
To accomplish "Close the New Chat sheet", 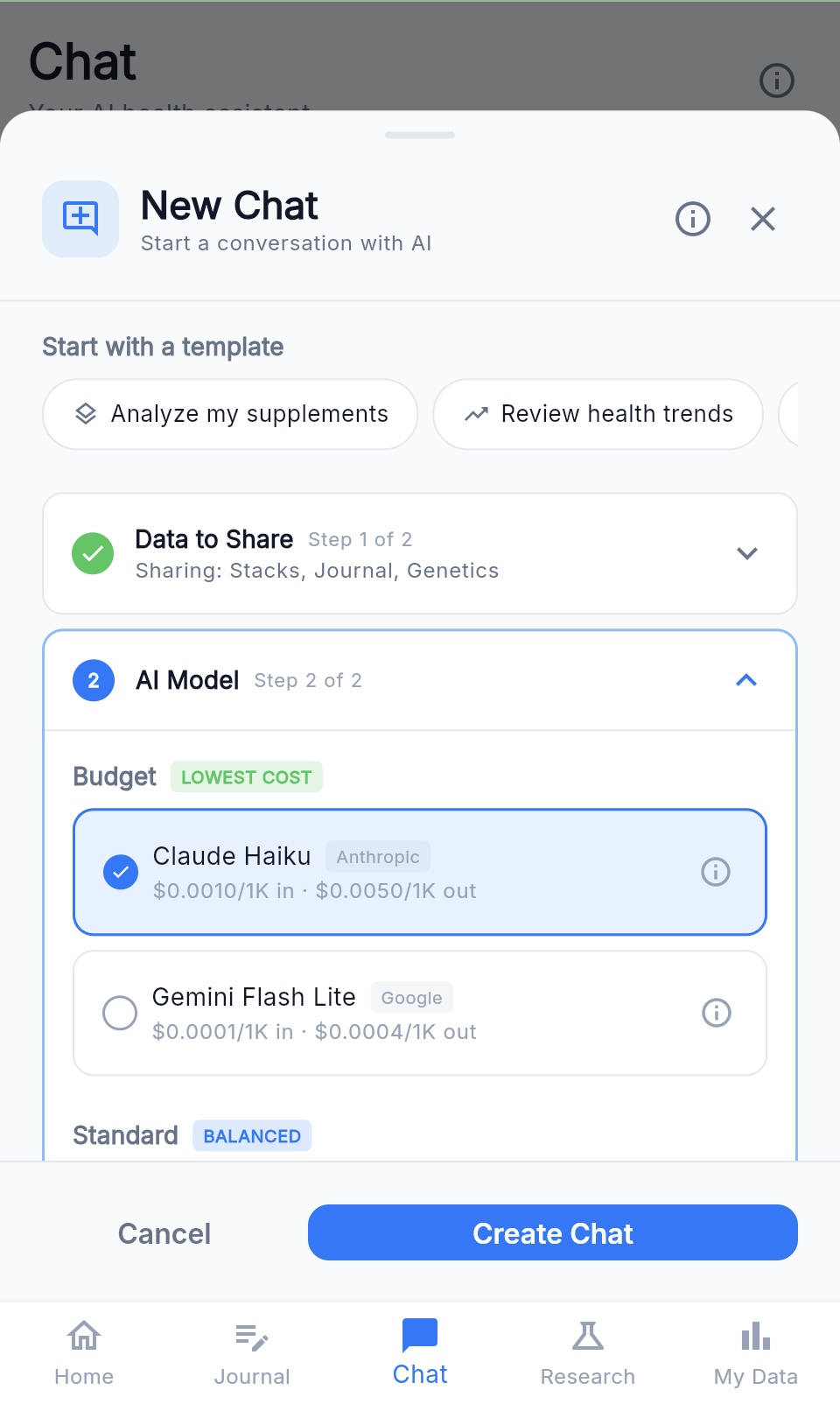I will 763,219.
